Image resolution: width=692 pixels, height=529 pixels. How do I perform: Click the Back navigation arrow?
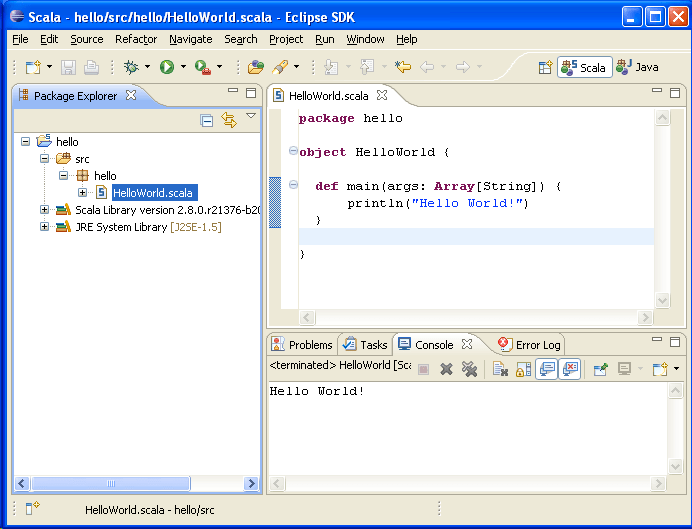tap(427, 67)
